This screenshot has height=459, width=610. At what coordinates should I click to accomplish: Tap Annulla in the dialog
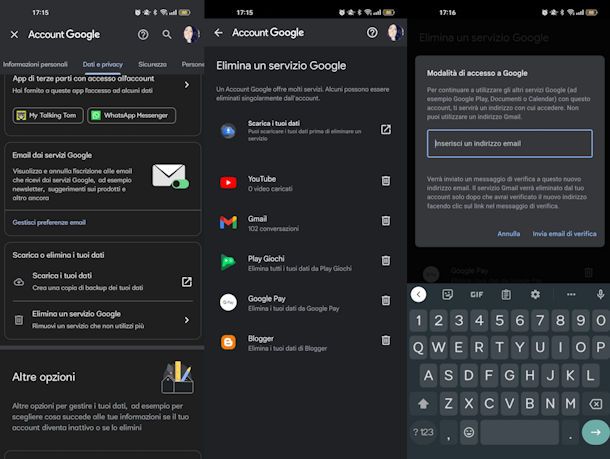coord(508,234)
